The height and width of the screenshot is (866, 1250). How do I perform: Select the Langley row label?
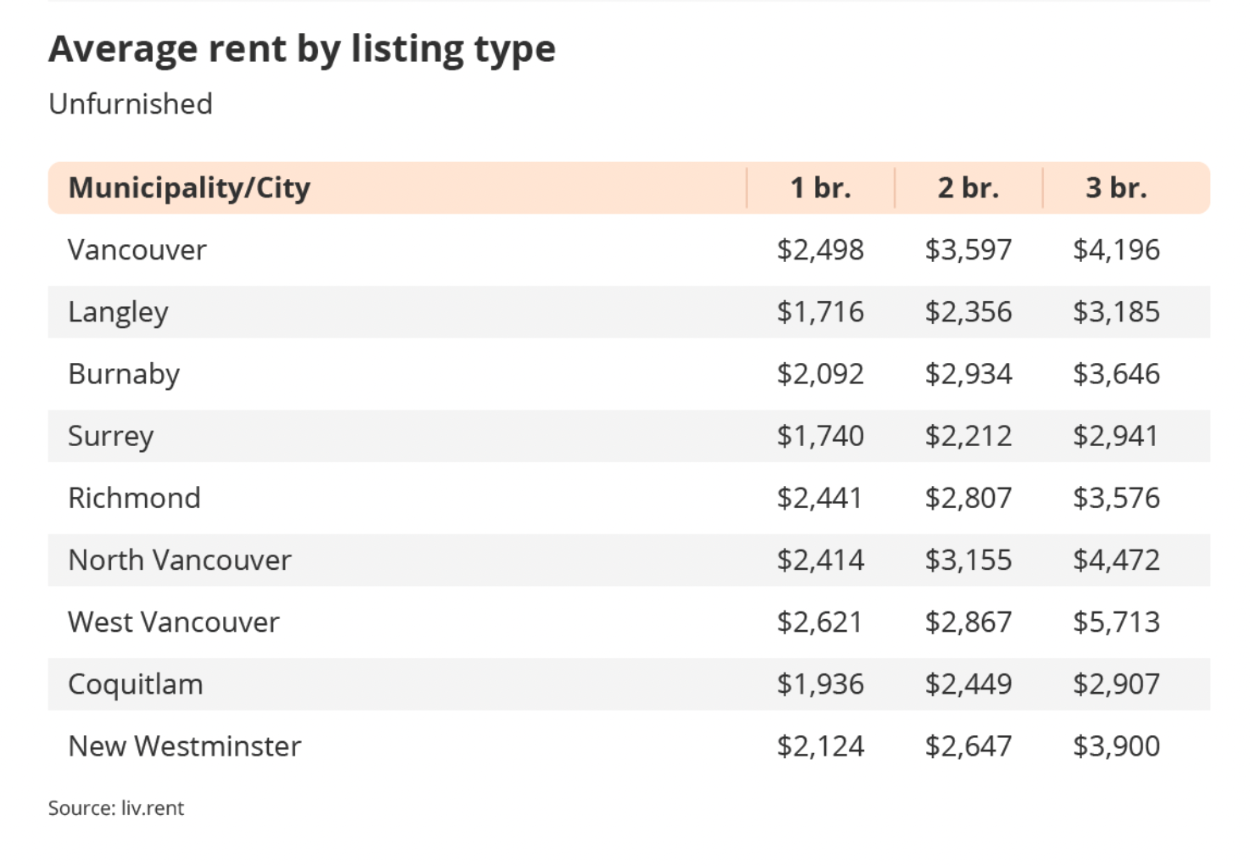118,312
